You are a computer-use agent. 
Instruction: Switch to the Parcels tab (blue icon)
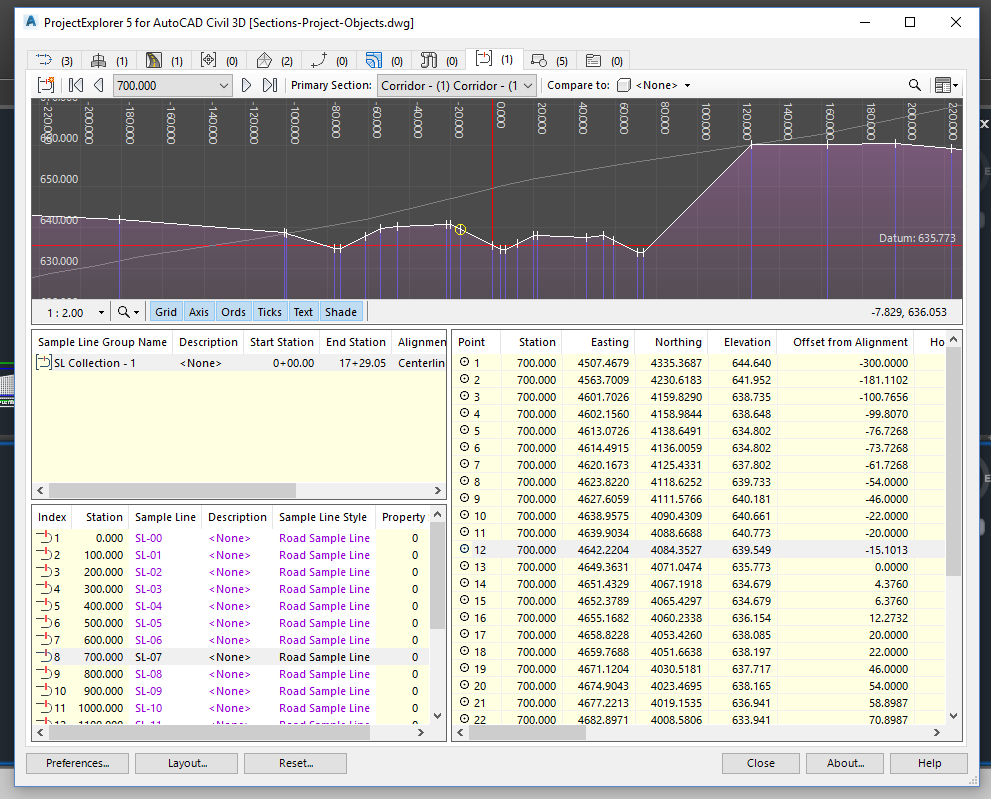384,60
